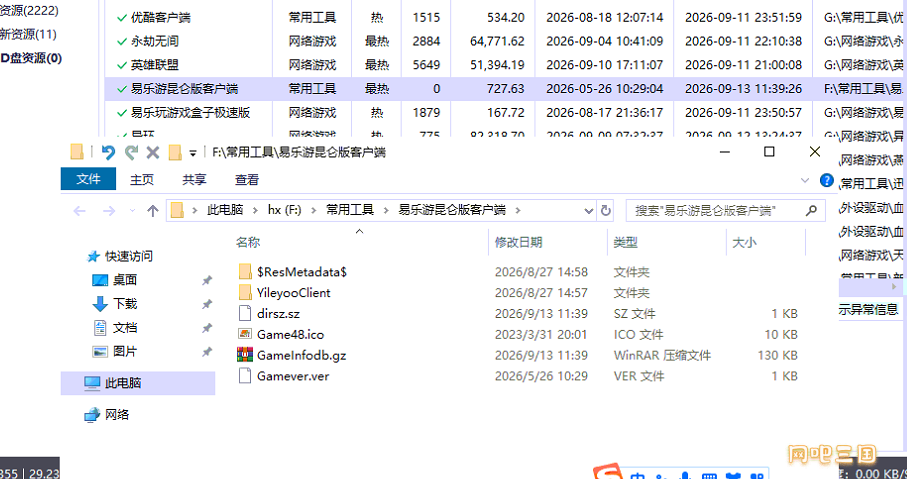Image resolution: width=907 pixels, height=479 pixels.
Task: Select the $ResMetadata$ folder icon
Action: click(245, 271)
